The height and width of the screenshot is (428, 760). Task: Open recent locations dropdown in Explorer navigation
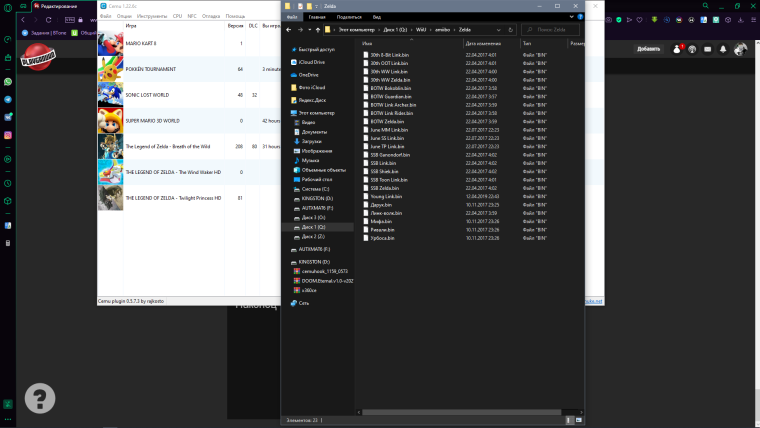310,30
